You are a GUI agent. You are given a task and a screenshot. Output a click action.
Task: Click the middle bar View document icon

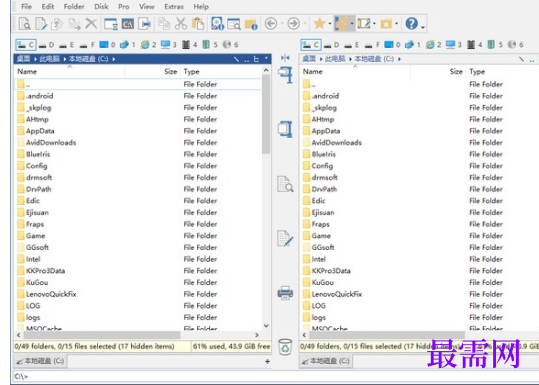[x=285, y=184]
